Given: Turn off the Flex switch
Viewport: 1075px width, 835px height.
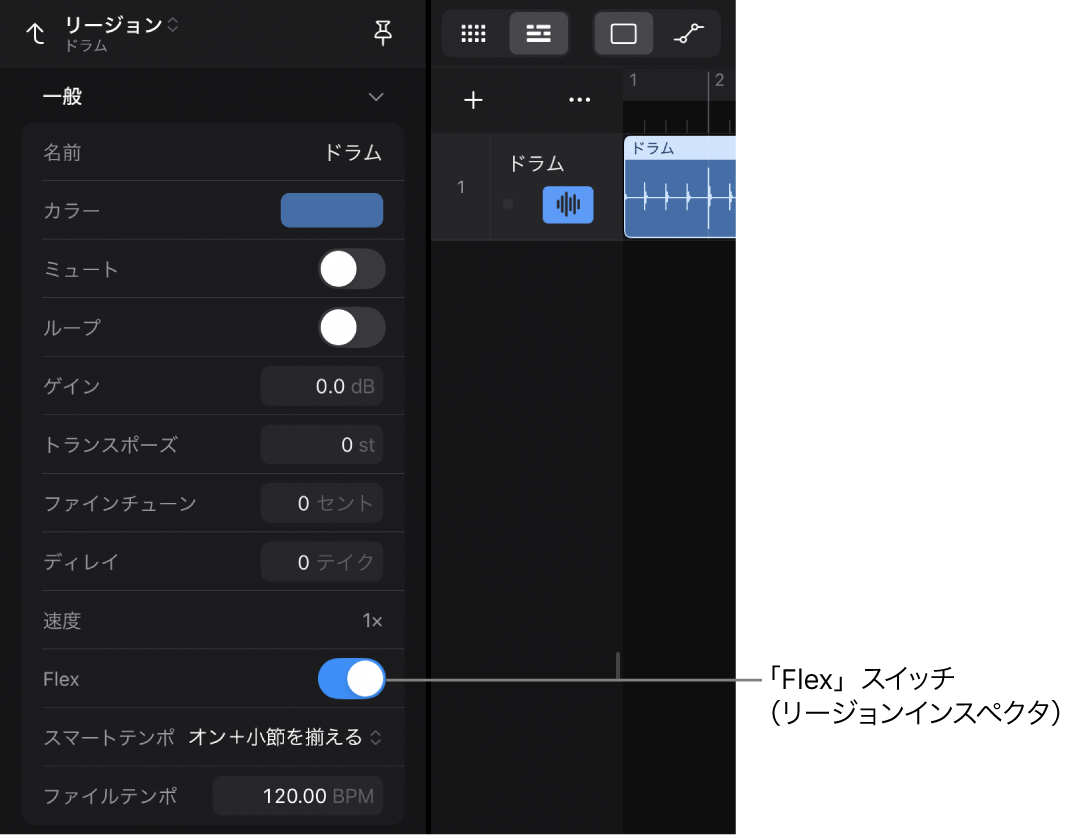Looking at the screenshot, I should click(x=352, y=679).
